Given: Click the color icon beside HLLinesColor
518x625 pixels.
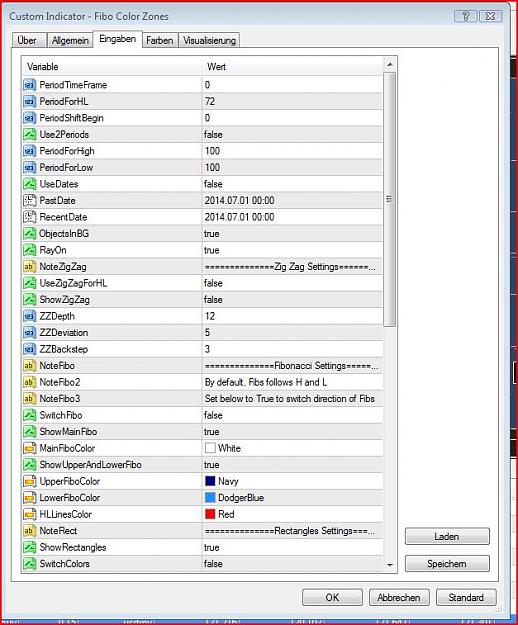Looking at the screenshot, I should click(x=29, y=515).
